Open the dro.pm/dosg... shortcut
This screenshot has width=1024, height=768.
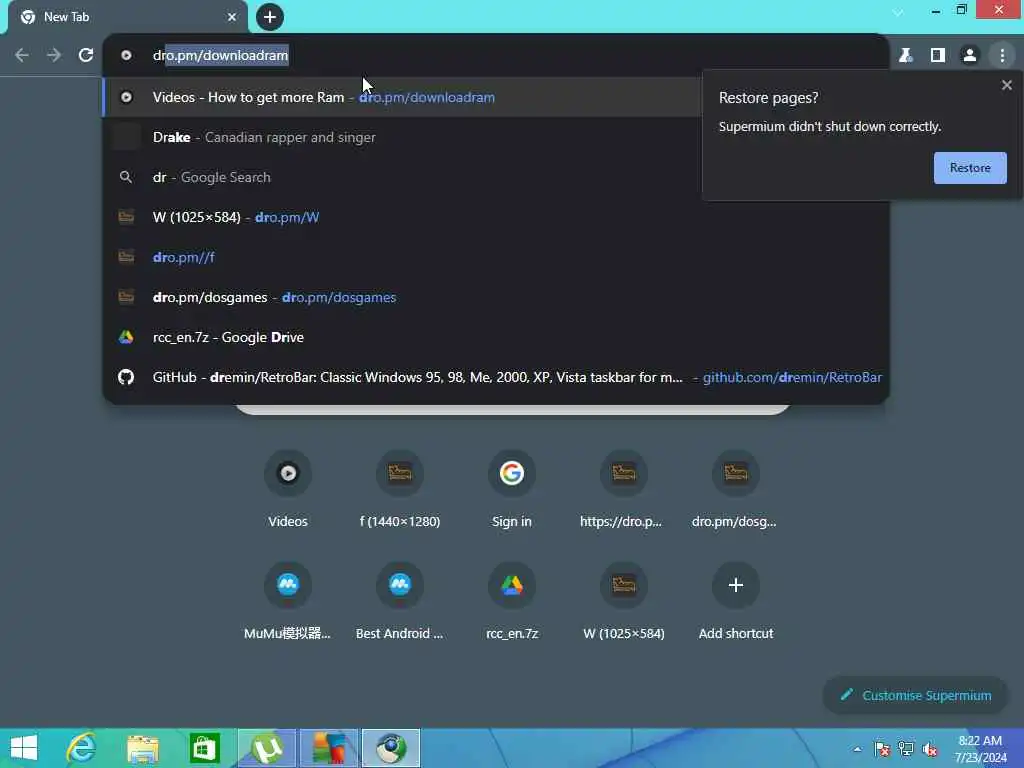[x=735, y=489]
